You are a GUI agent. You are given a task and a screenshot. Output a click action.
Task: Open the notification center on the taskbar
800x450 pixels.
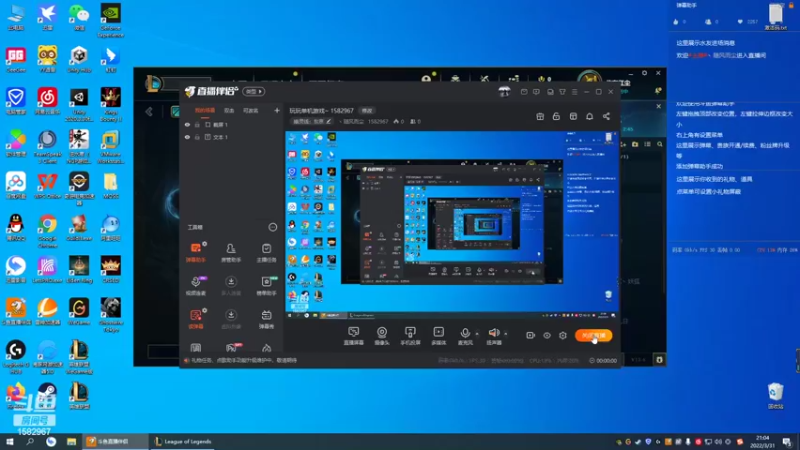(x=787, y=441)
